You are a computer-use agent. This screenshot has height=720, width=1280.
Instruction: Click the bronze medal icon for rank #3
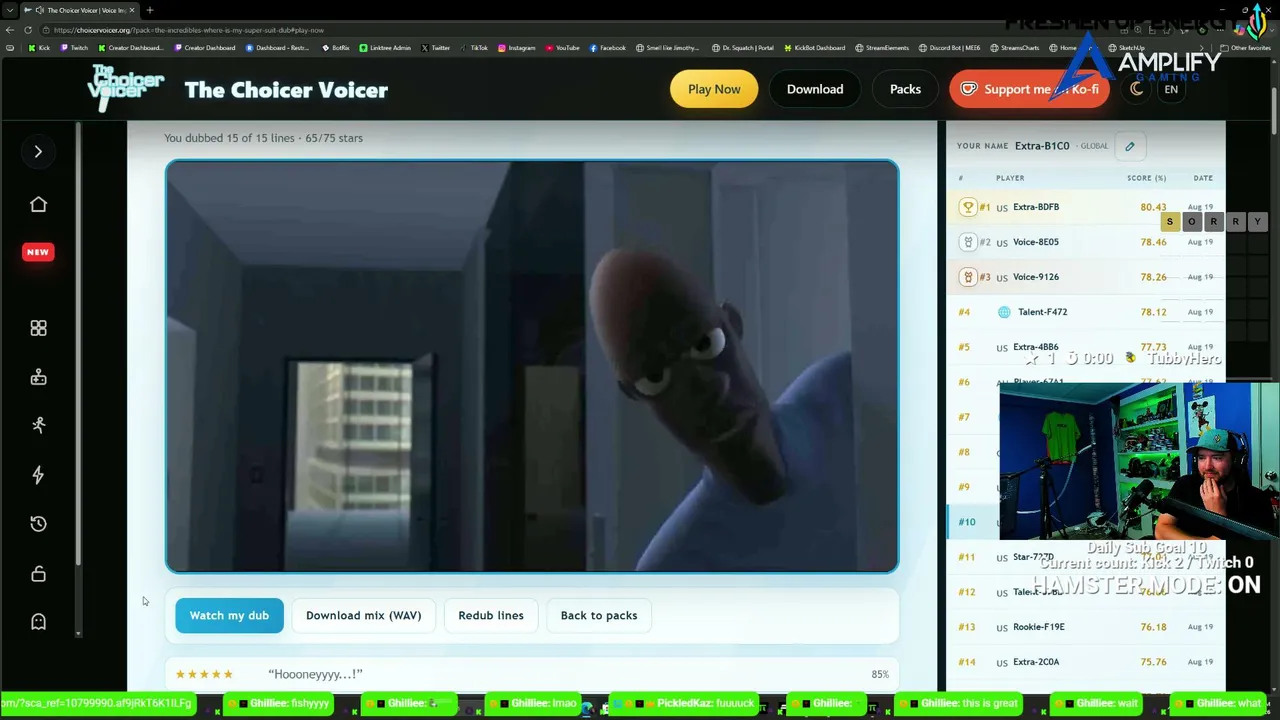(967, 277)
